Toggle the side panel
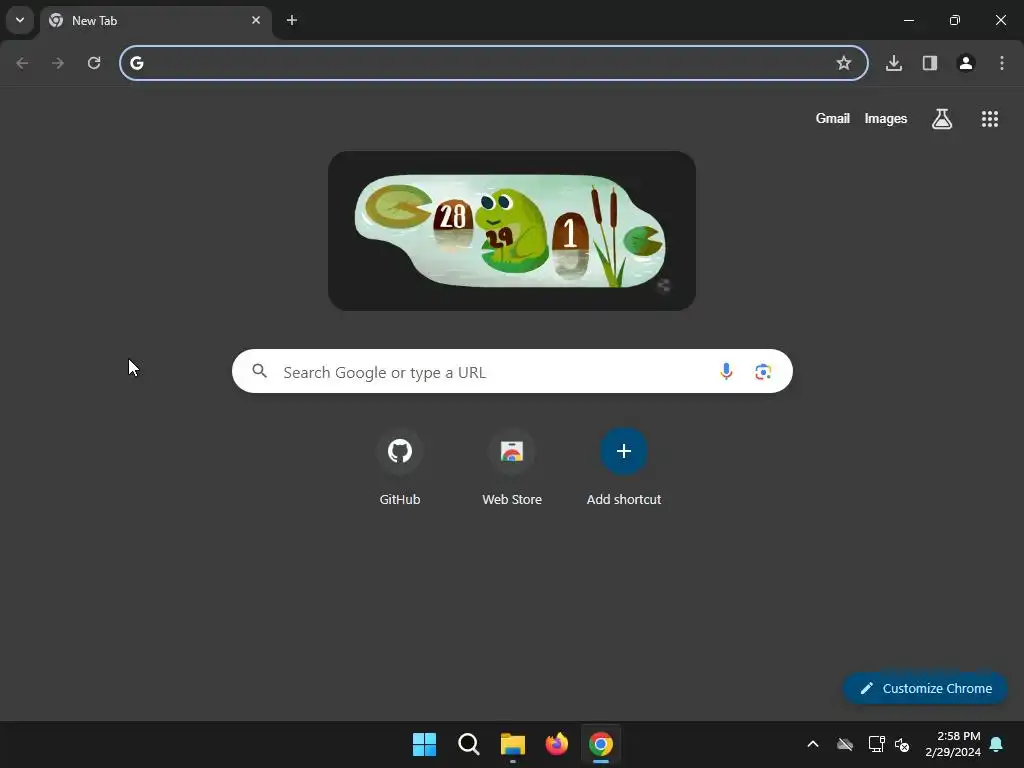Viewport: 1024px width, 768px height. pyautogui.click(x=930, y=63)
